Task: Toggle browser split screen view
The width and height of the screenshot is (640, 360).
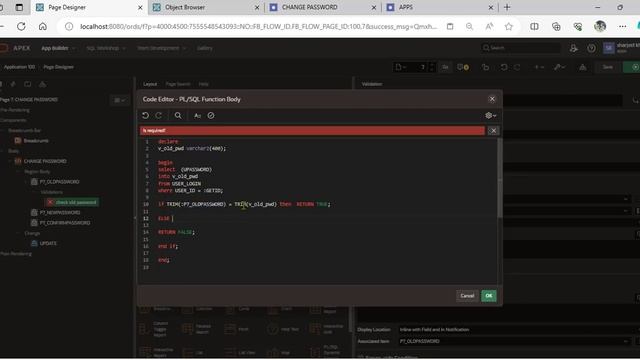Action: pyautogui.click(x=534, y=27)
